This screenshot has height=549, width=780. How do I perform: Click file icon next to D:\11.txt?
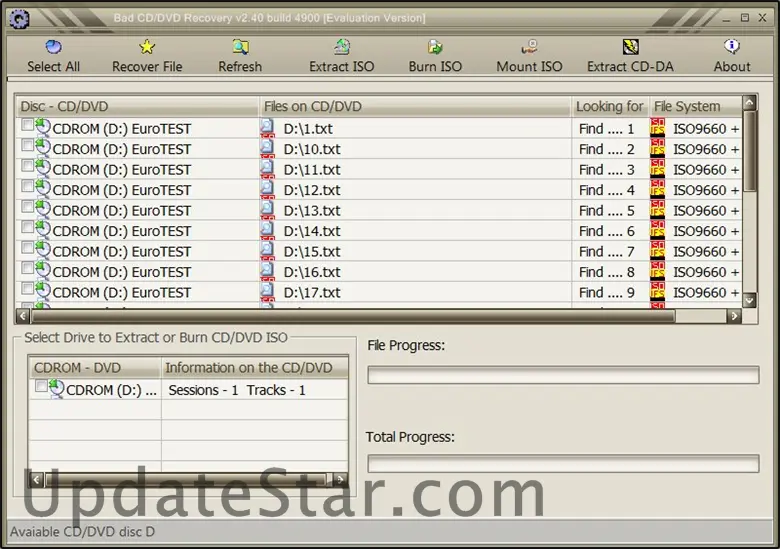click(x=267, y=168)
